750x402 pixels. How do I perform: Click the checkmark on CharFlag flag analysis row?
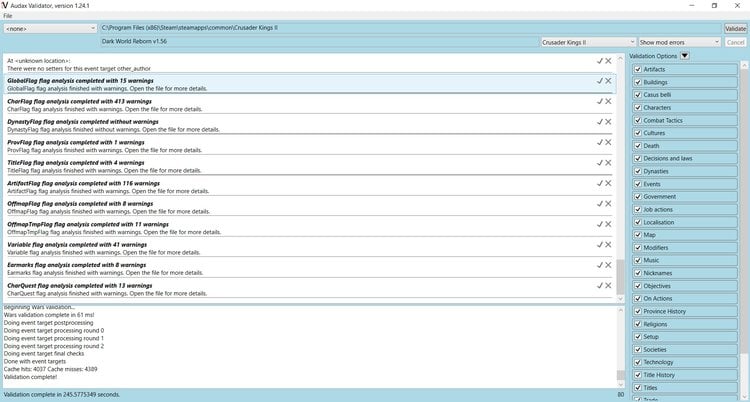pos(599,101)
